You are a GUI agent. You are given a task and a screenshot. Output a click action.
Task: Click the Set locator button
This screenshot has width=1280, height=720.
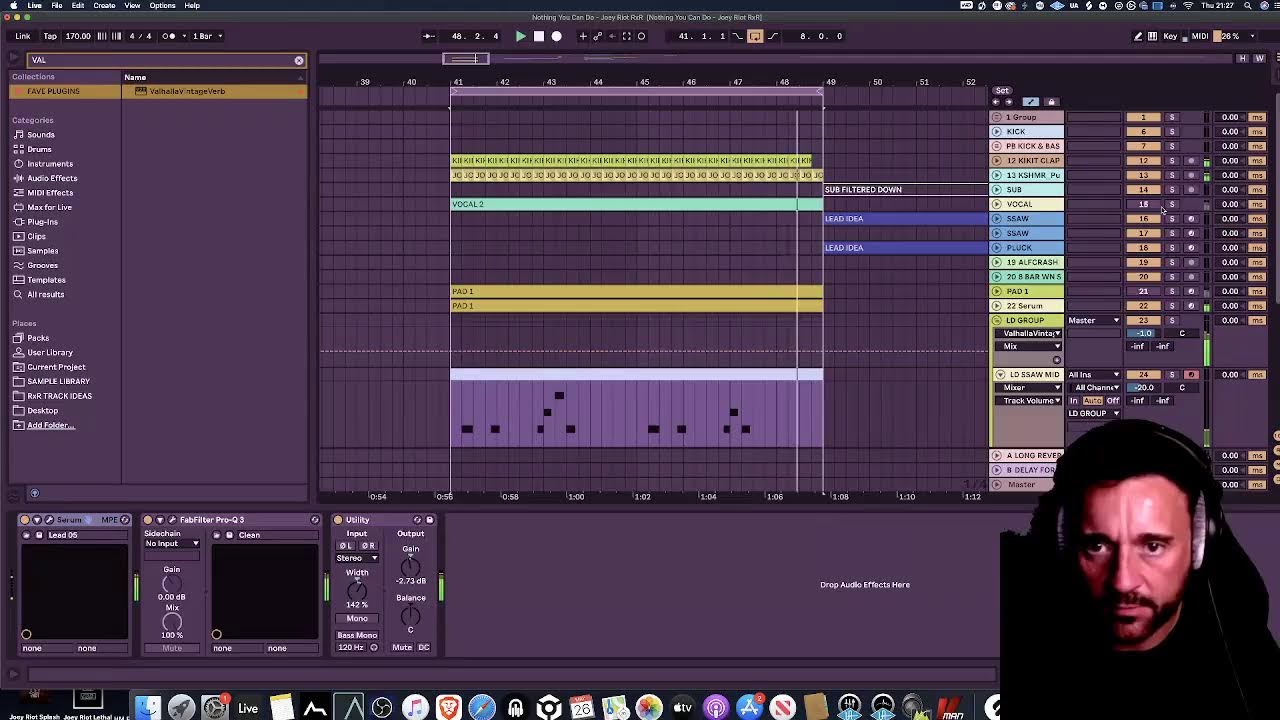click(x=1002, y=91)
